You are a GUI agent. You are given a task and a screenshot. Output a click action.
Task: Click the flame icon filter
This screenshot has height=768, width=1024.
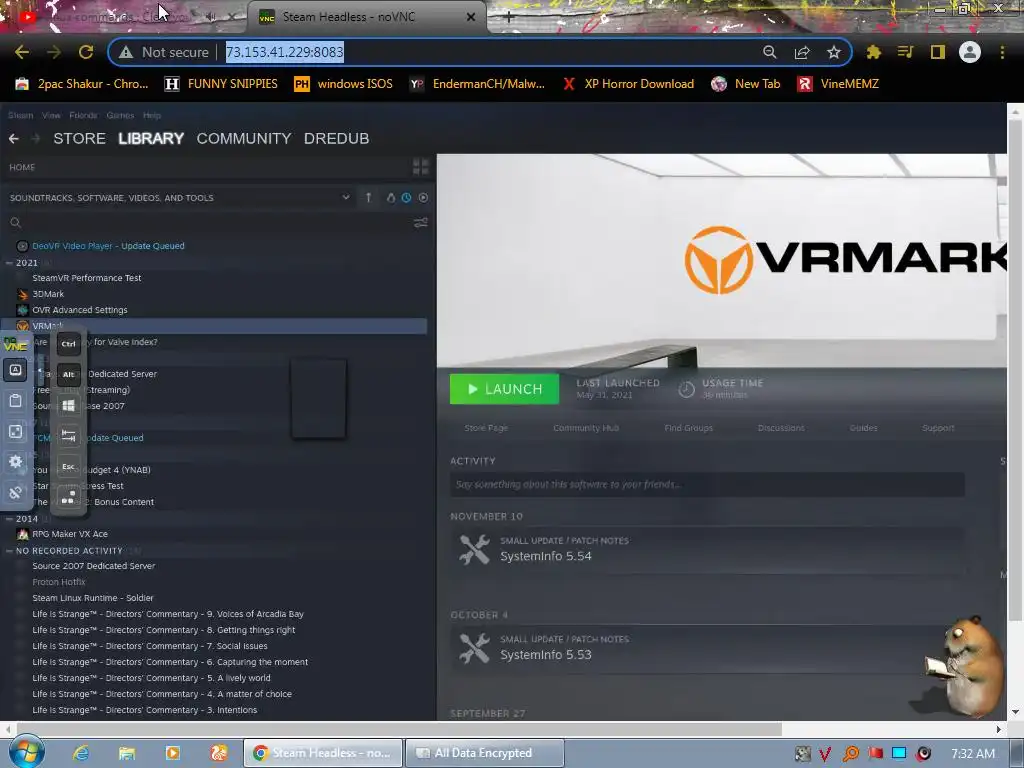(391, 197)
